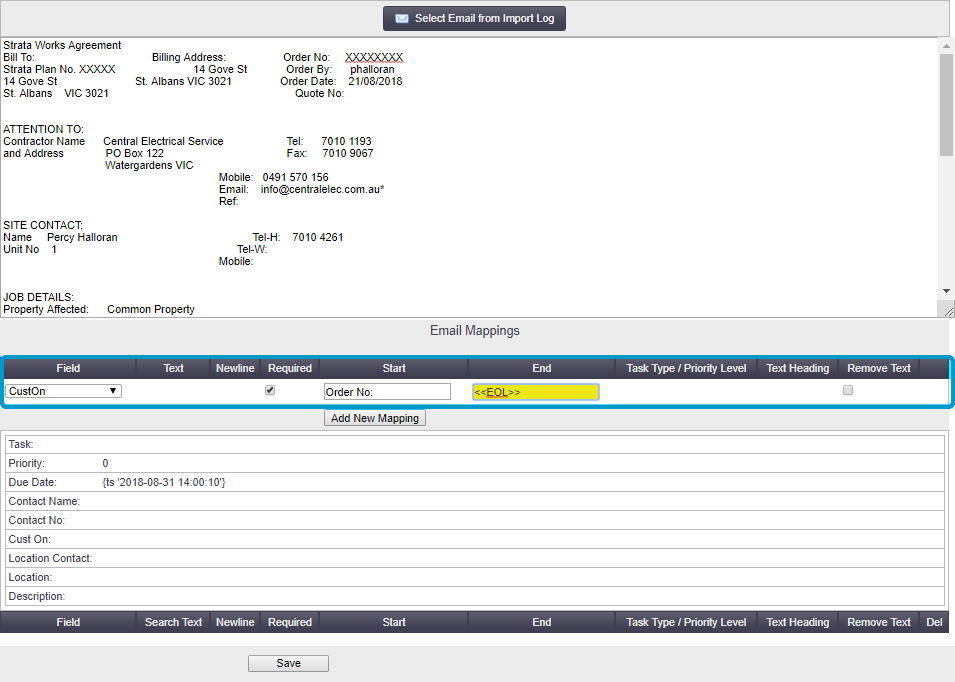The height and width of the screenshot is (682, 955).
Task: Click the phalloran Order By value
Action: point(372,69)
